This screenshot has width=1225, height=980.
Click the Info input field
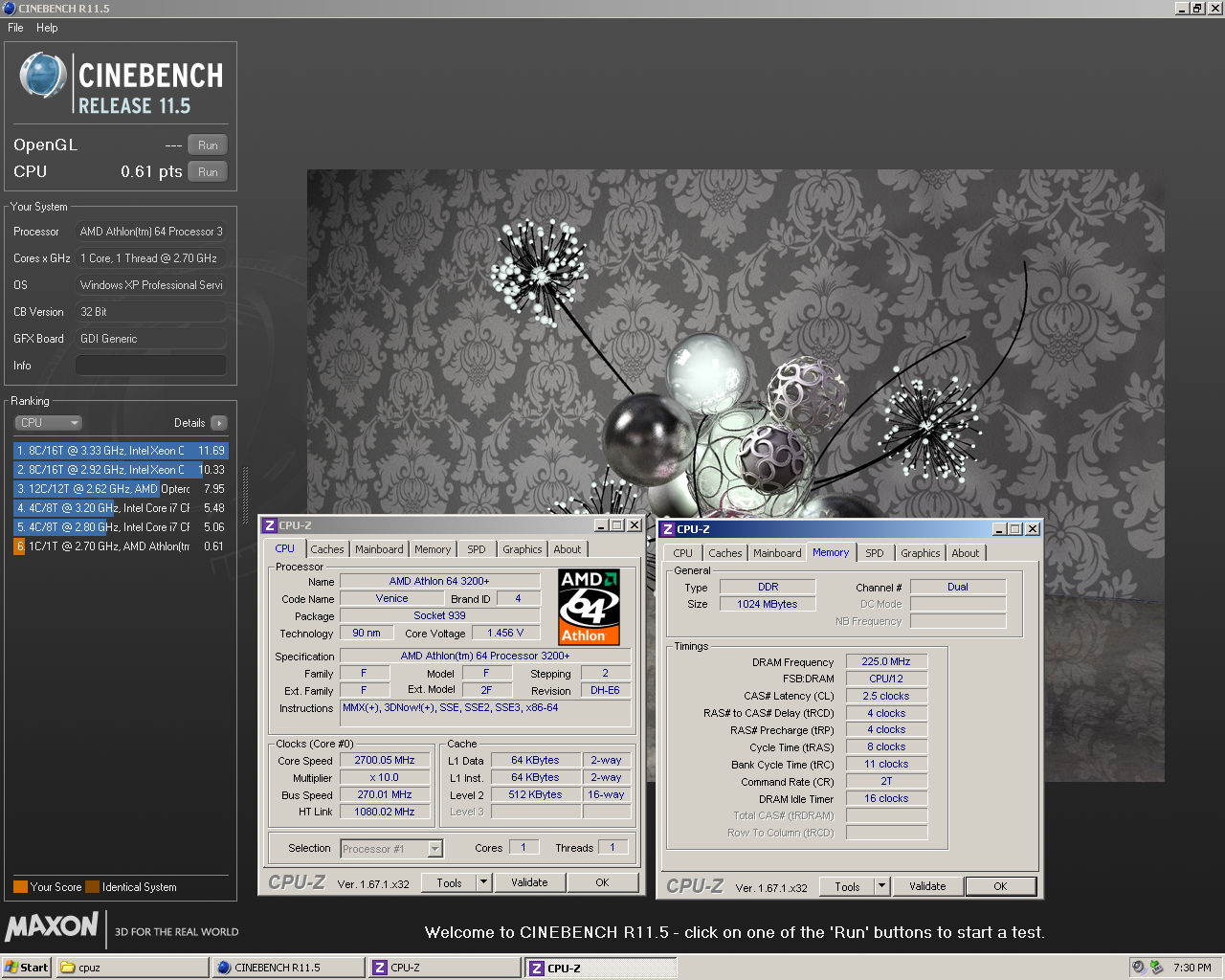coord(151,366)
